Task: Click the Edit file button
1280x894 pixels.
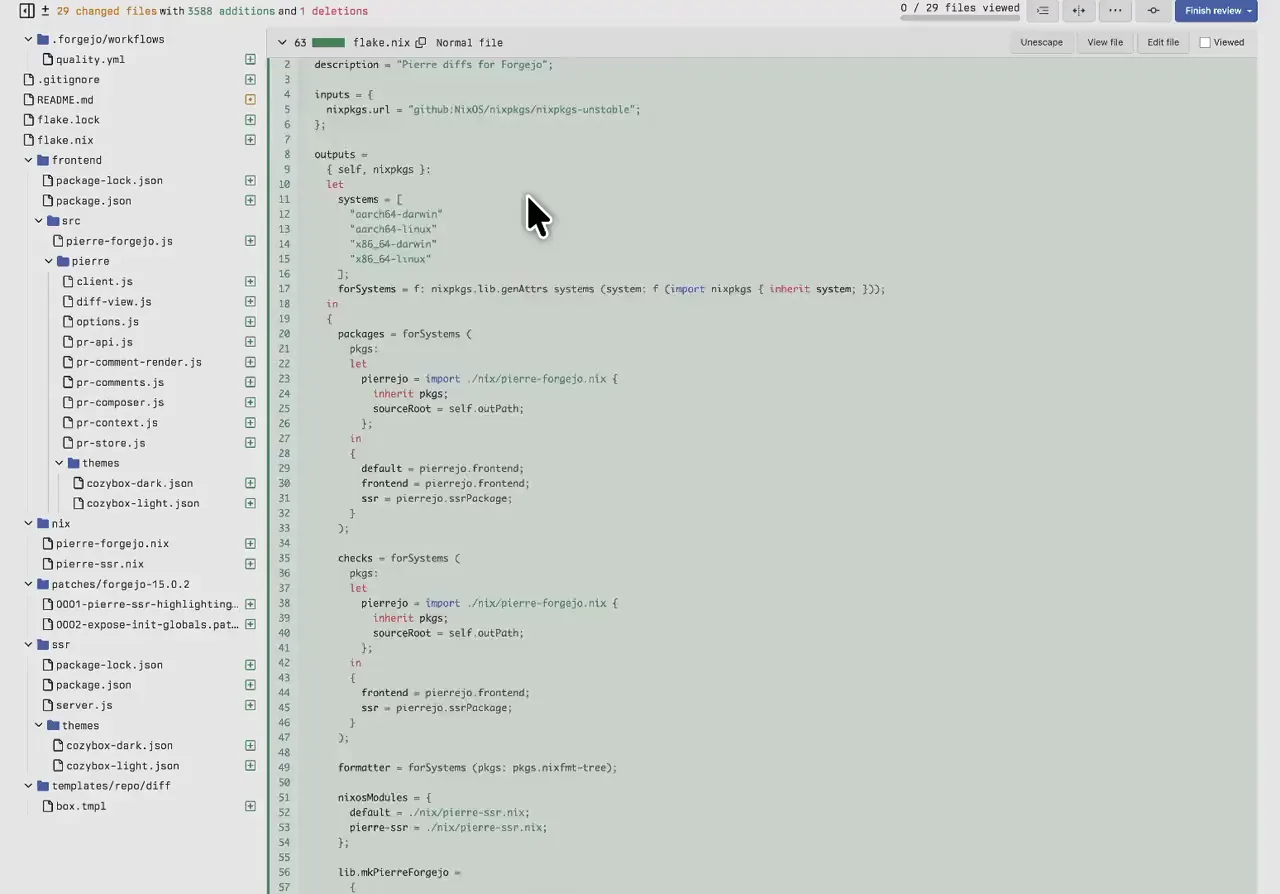Action: click(1163, 43)
